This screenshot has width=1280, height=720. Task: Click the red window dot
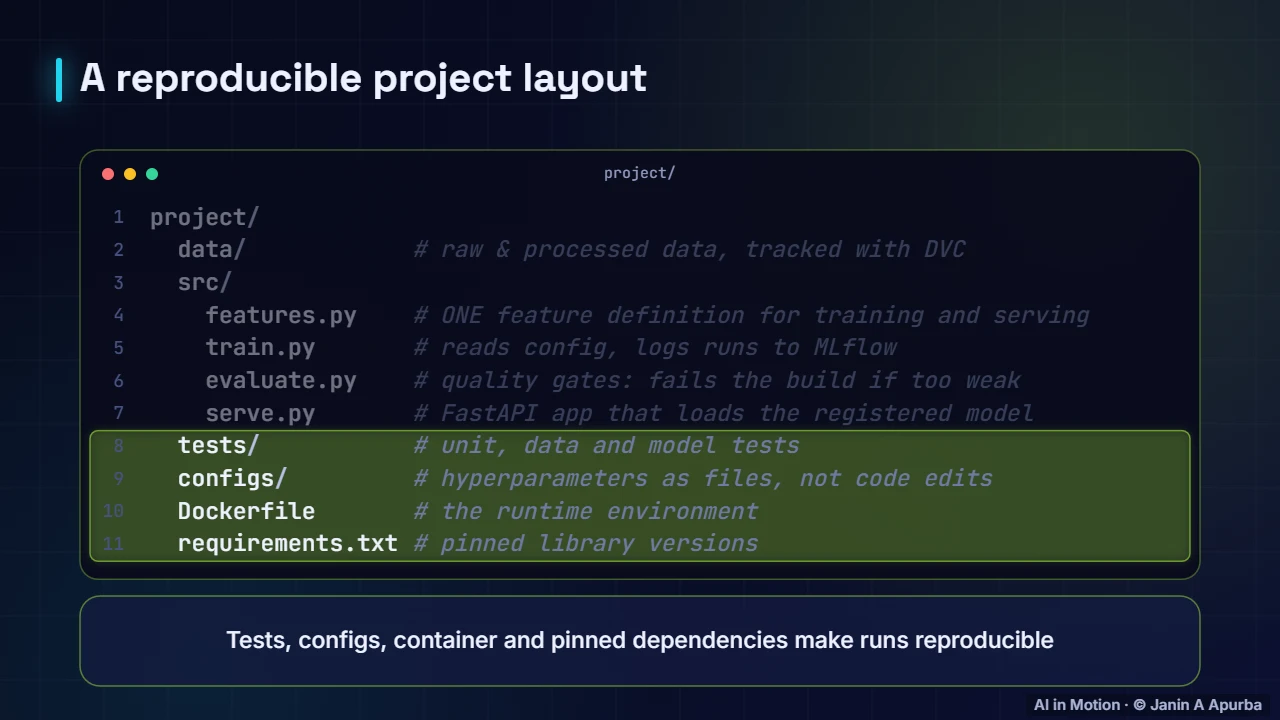[108, 174]
